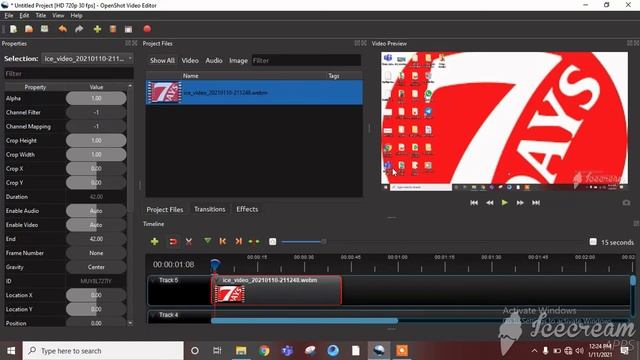
Task: Click the red Export Video button
Action: (x=147, y=29)
